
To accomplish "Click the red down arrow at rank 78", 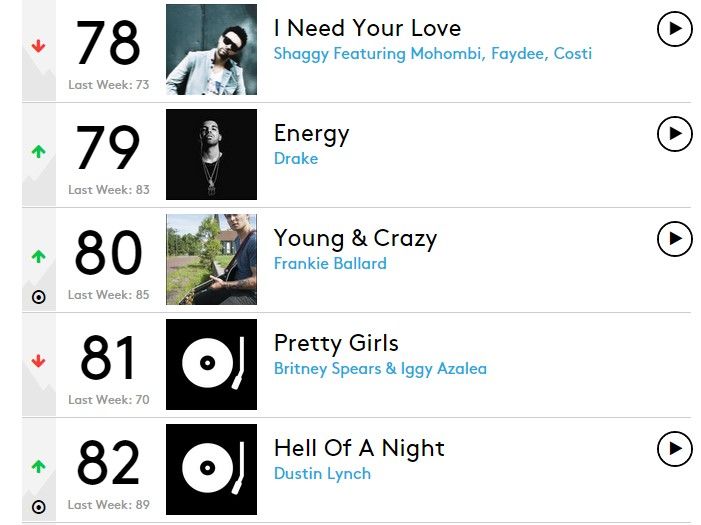I will [39, 47].
